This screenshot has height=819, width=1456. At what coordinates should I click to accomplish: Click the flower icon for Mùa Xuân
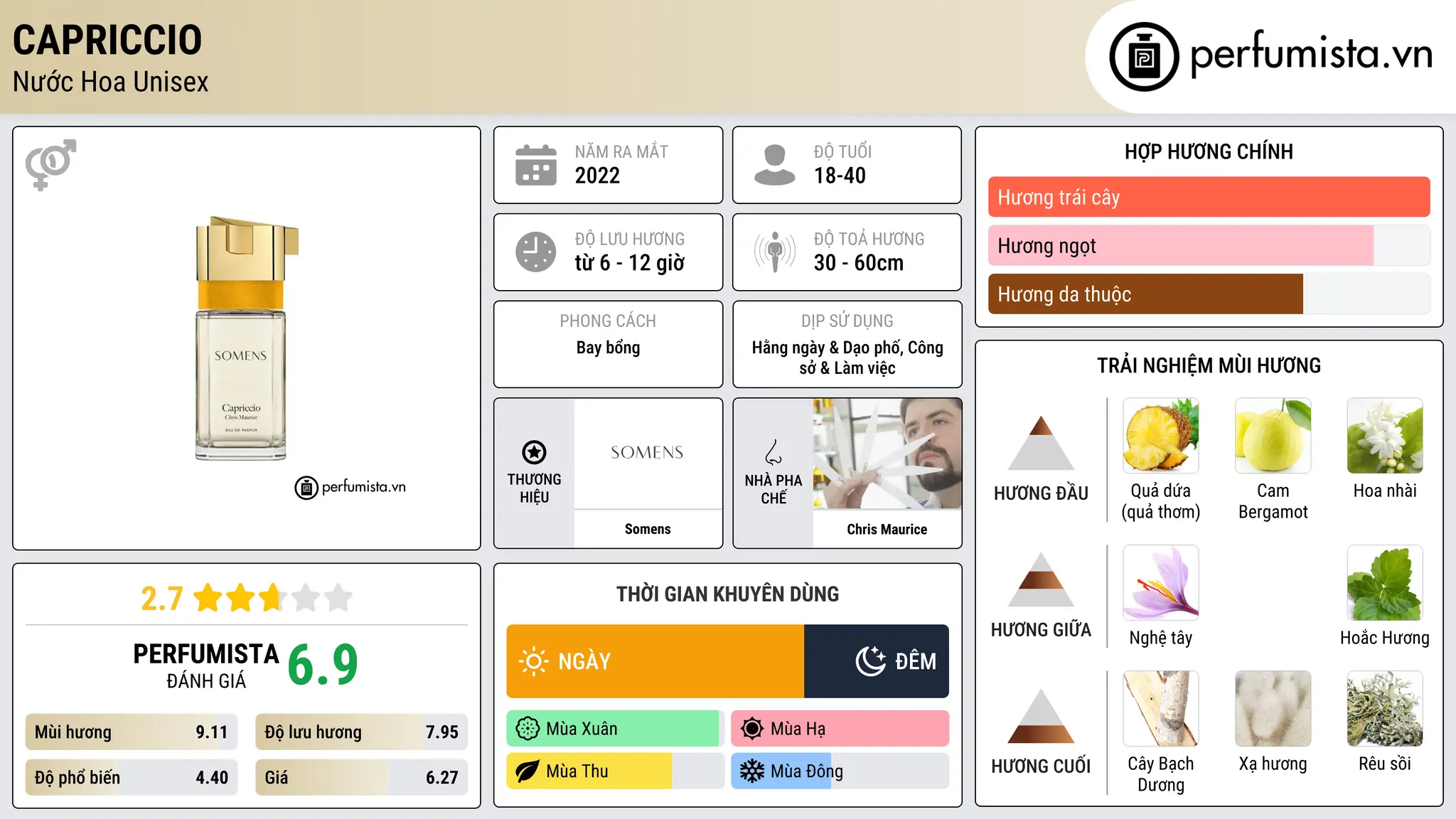coord(528,729)
